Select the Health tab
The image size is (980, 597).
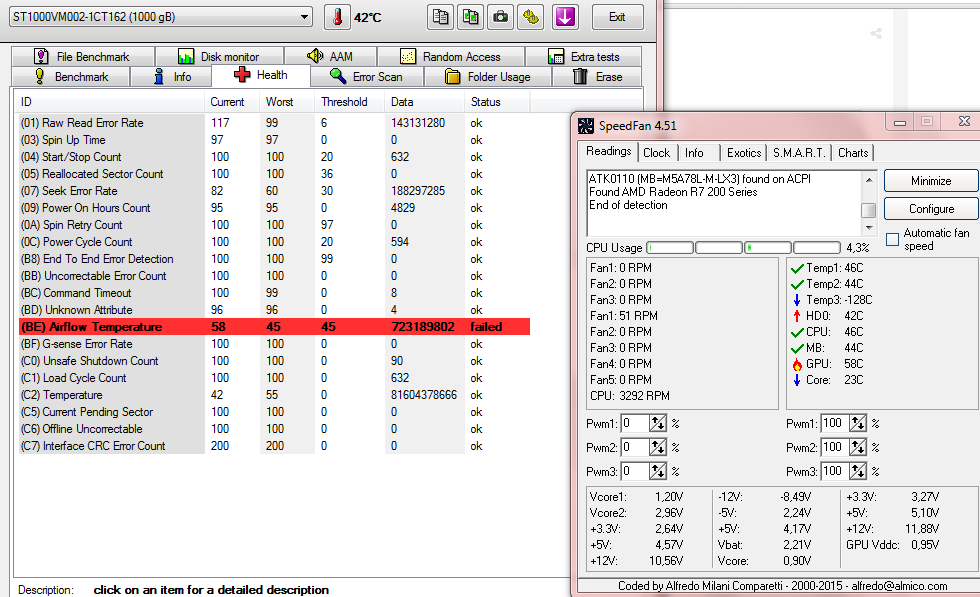coord(261,75)
